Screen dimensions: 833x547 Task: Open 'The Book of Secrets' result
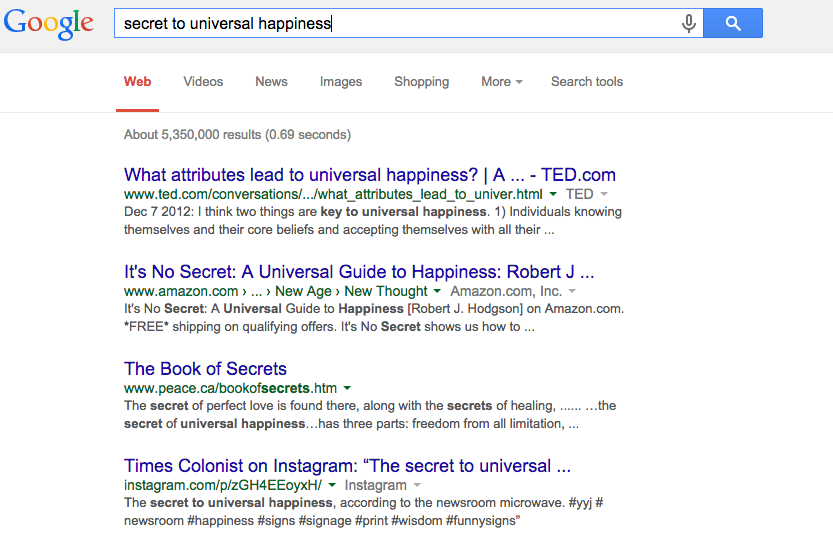coord(205,369)
